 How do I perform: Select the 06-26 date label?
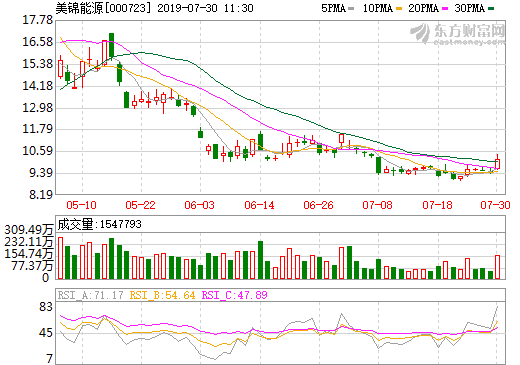click(x=318, y=205)
